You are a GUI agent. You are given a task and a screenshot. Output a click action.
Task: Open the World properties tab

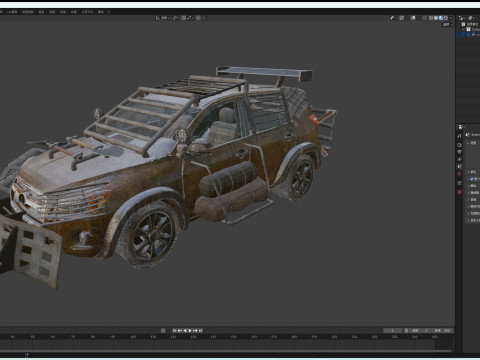(x=459, y=173)
